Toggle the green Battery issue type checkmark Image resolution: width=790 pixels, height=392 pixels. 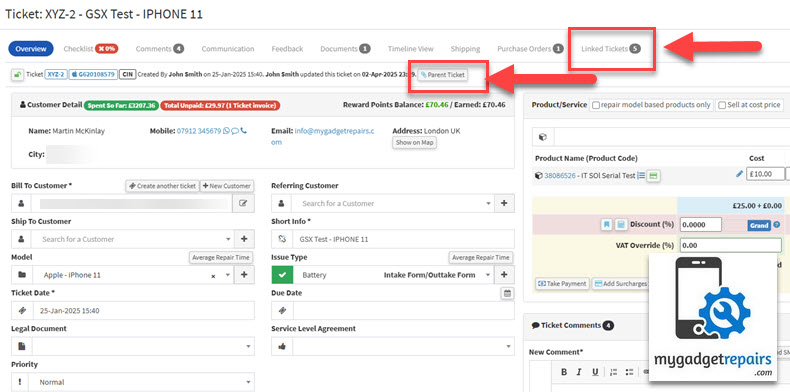click(282, 275)
